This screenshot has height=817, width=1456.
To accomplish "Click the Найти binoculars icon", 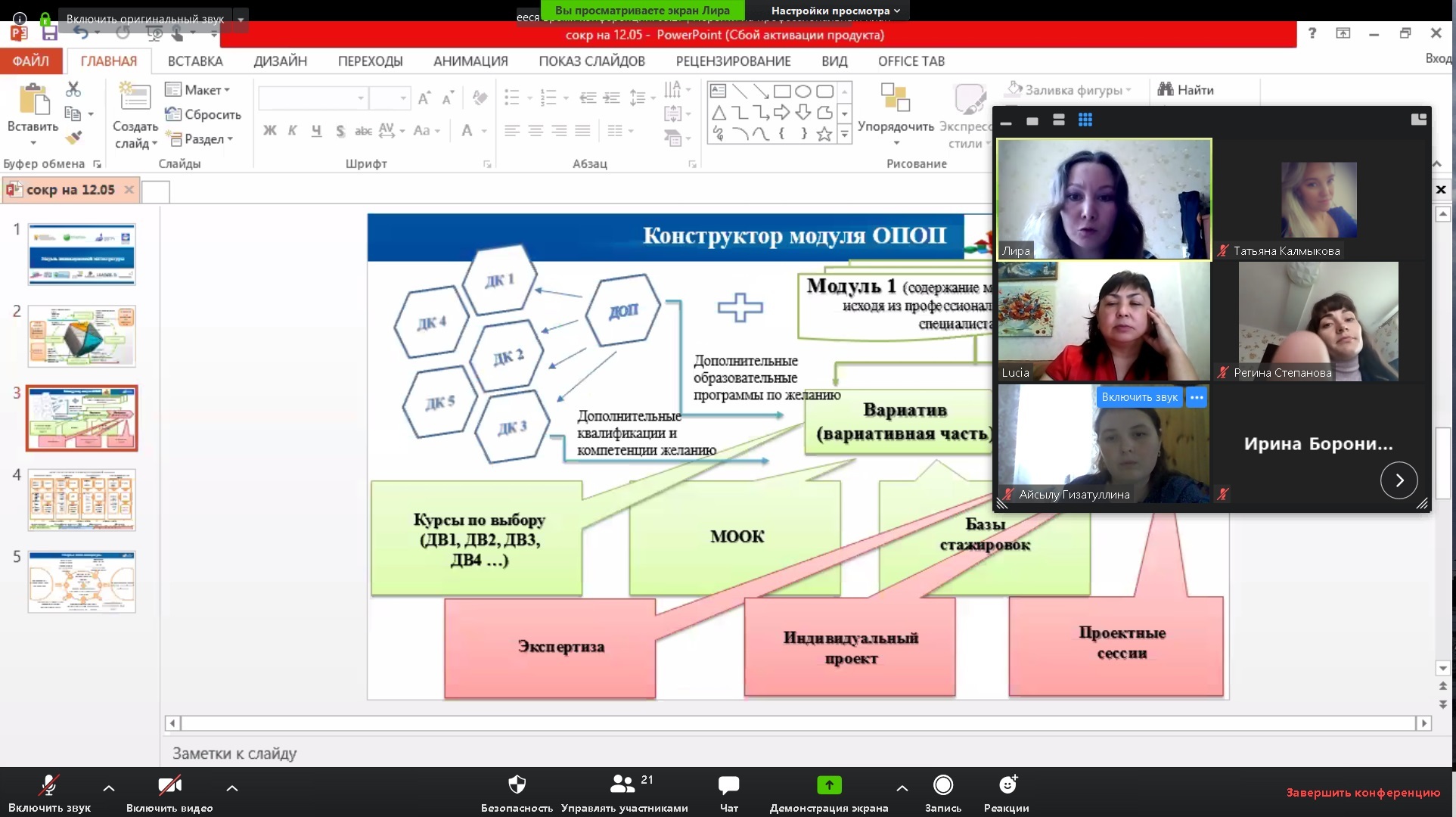I will 1166,89.
